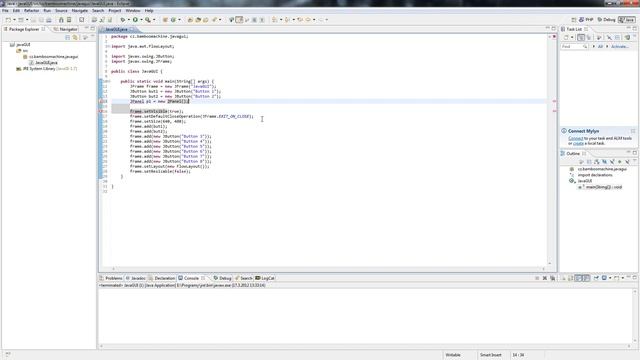
Task: Switch to the Javadoc tab
Action: pos(136,278)
